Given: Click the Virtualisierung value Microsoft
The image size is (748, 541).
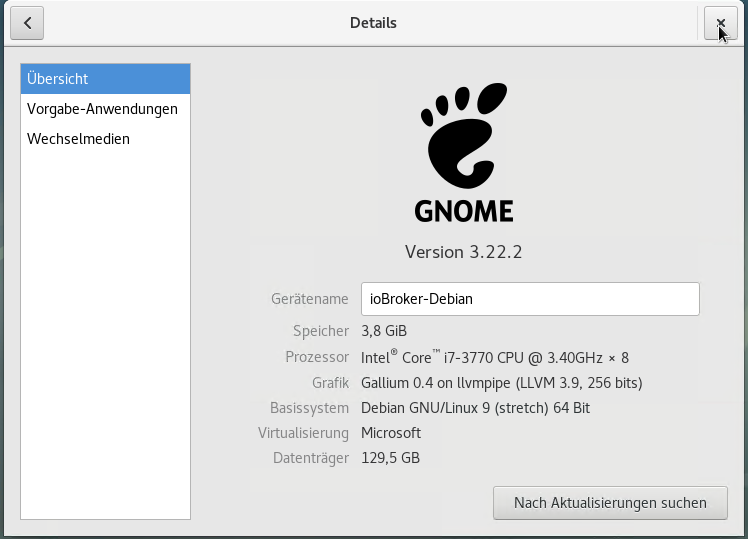Looking at the screenshot, I should pos(391,433).
